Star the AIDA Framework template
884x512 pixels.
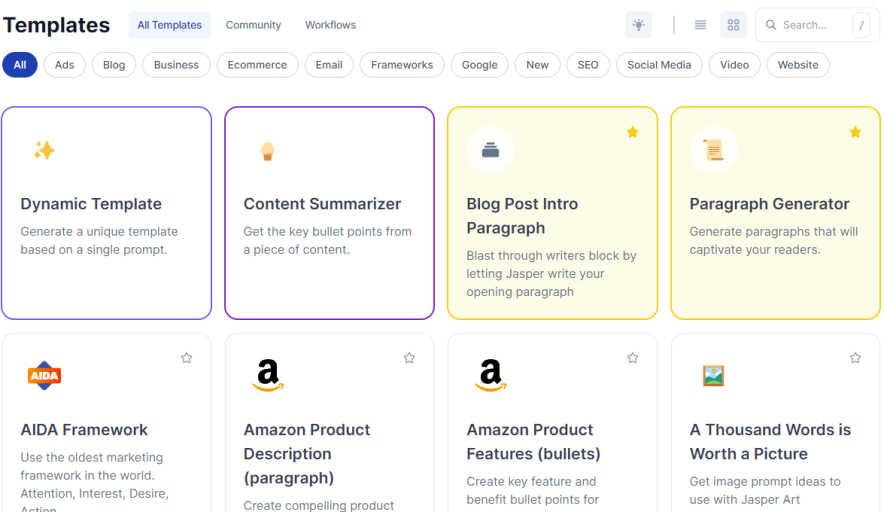(186, 358)
